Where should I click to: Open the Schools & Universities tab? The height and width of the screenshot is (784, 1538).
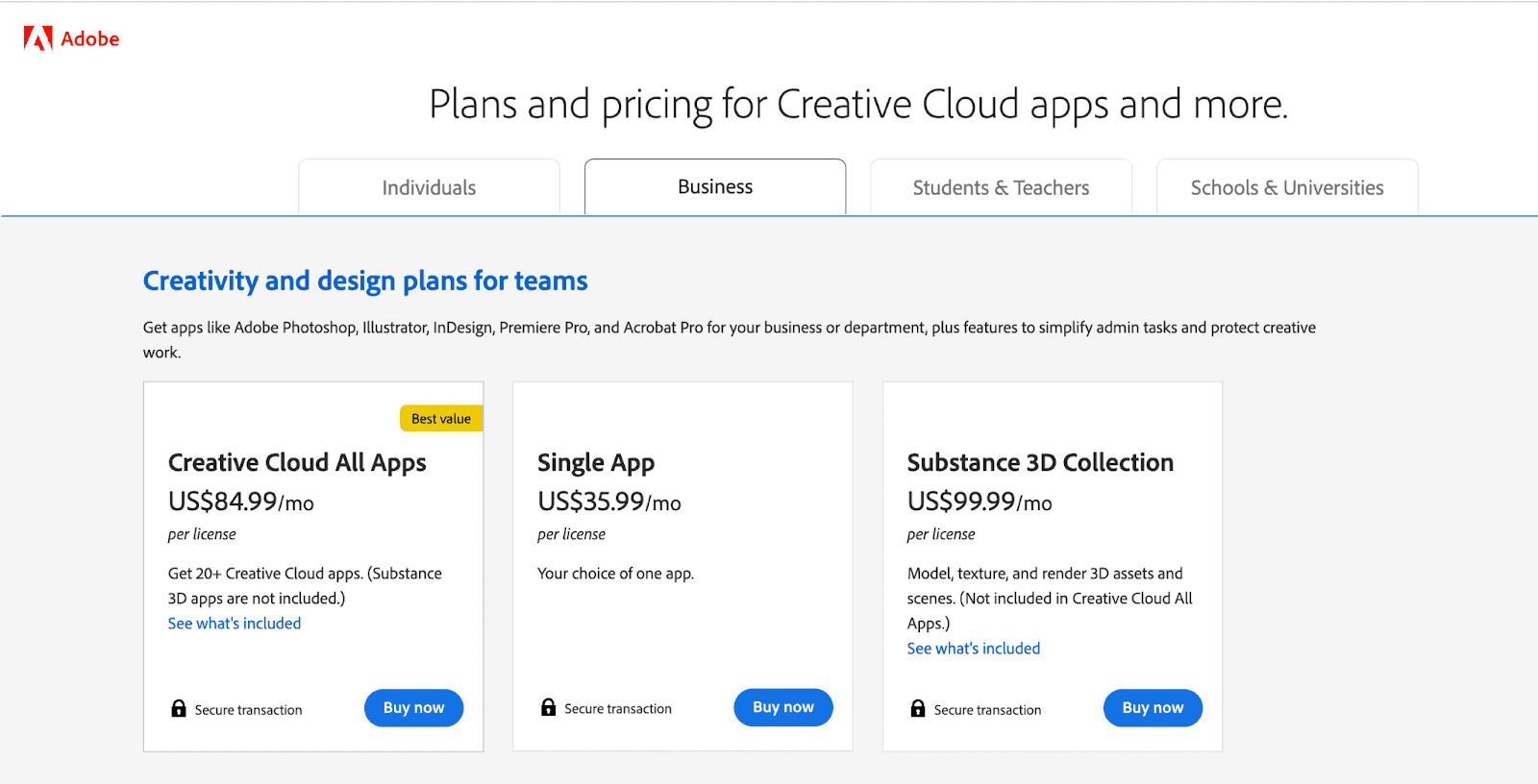(x=1287, y=187)
